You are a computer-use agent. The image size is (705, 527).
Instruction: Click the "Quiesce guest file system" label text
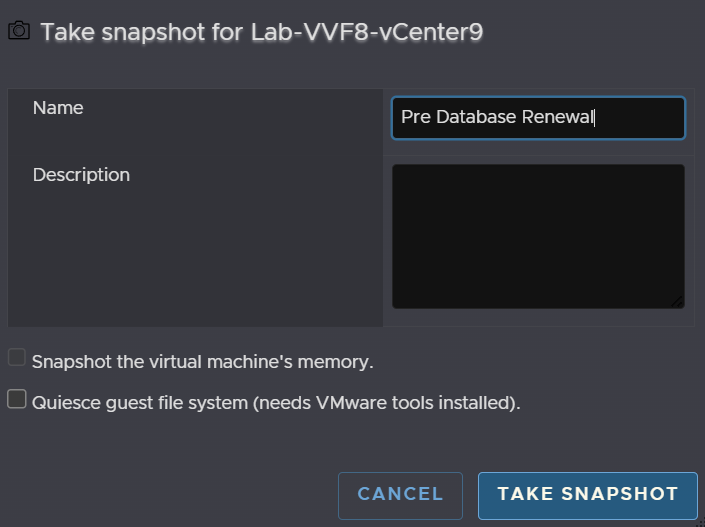click(x=140, y=403)
